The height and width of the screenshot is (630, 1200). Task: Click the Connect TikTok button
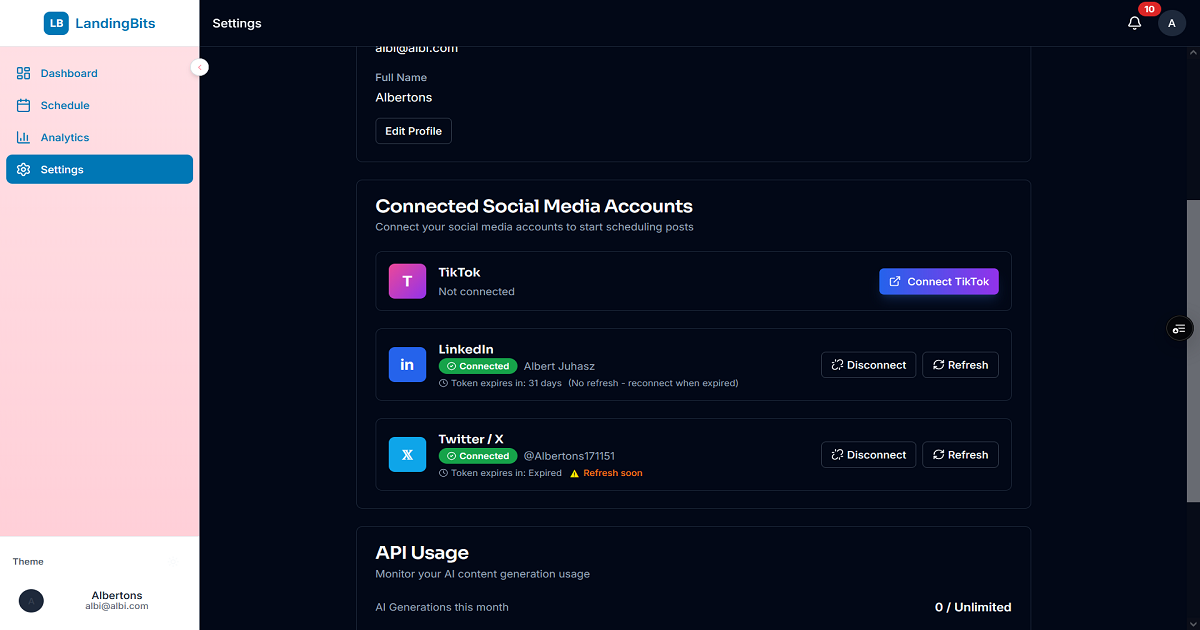pos(938,281)
